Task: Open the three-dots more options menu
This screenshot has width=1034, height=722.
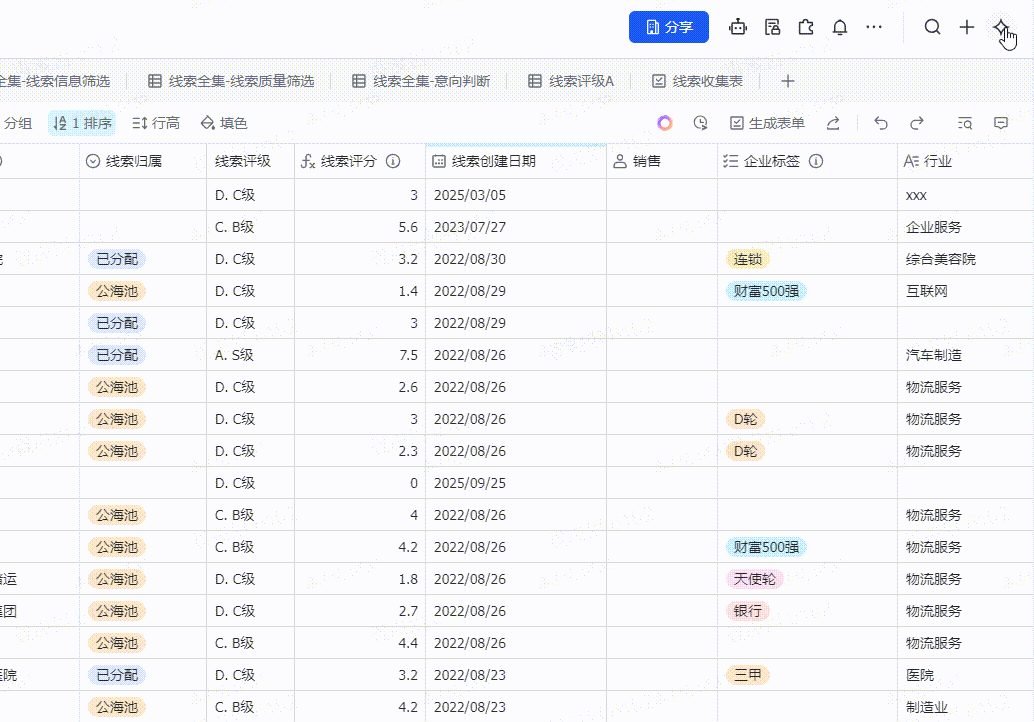Action: click(x=874, y=27)
